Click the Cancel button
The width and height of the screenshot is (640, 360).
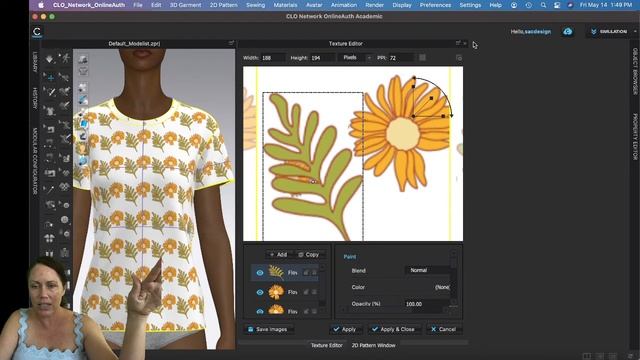444,329
